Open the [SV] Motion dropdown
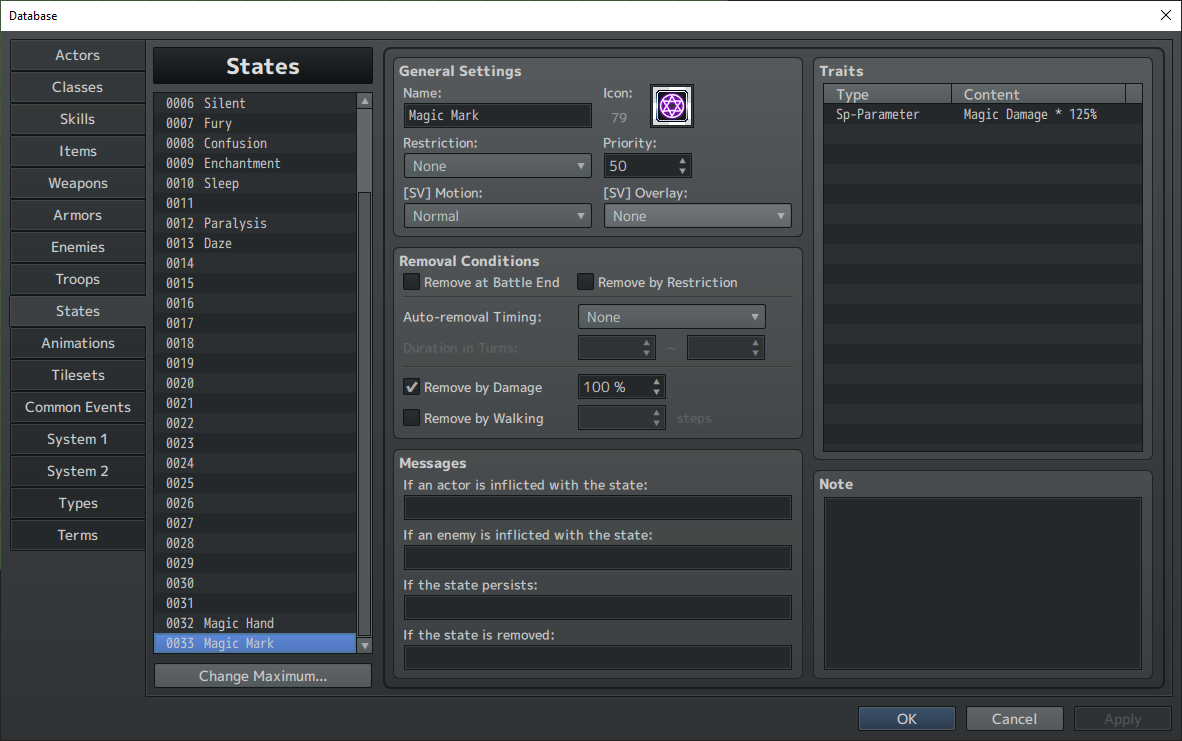The width and height of the screenshot is (1182, 741). [498, 216]
